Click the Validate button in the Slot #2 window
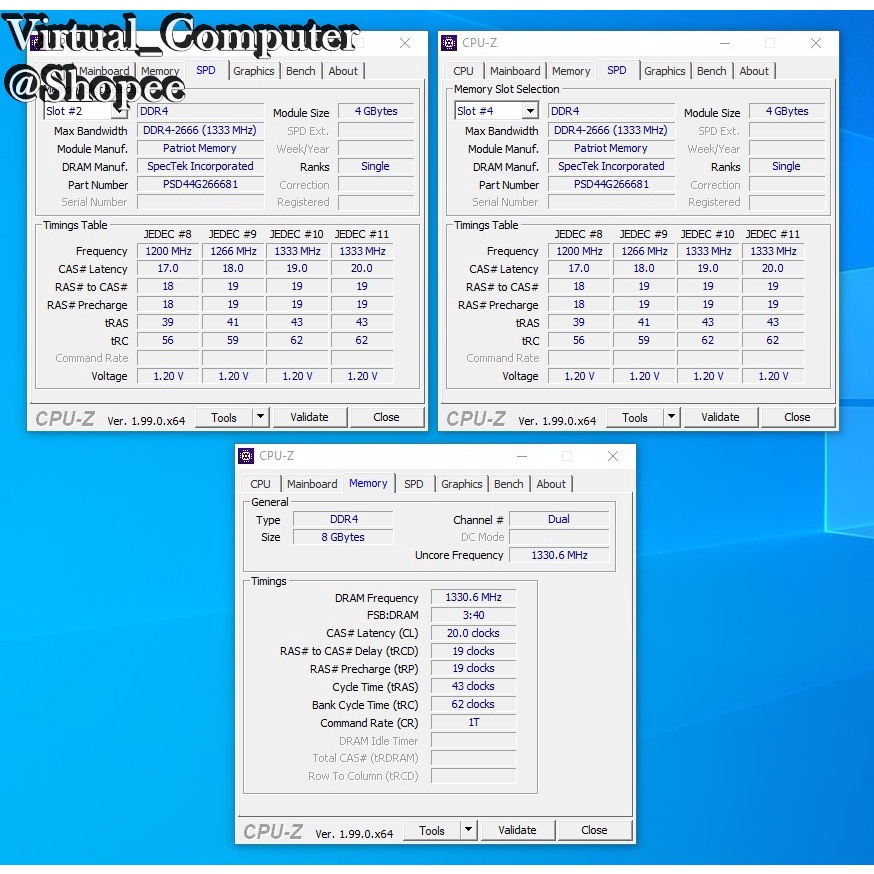Image resolution: width=874 pixels, height=874 pixels. point(309,417)
